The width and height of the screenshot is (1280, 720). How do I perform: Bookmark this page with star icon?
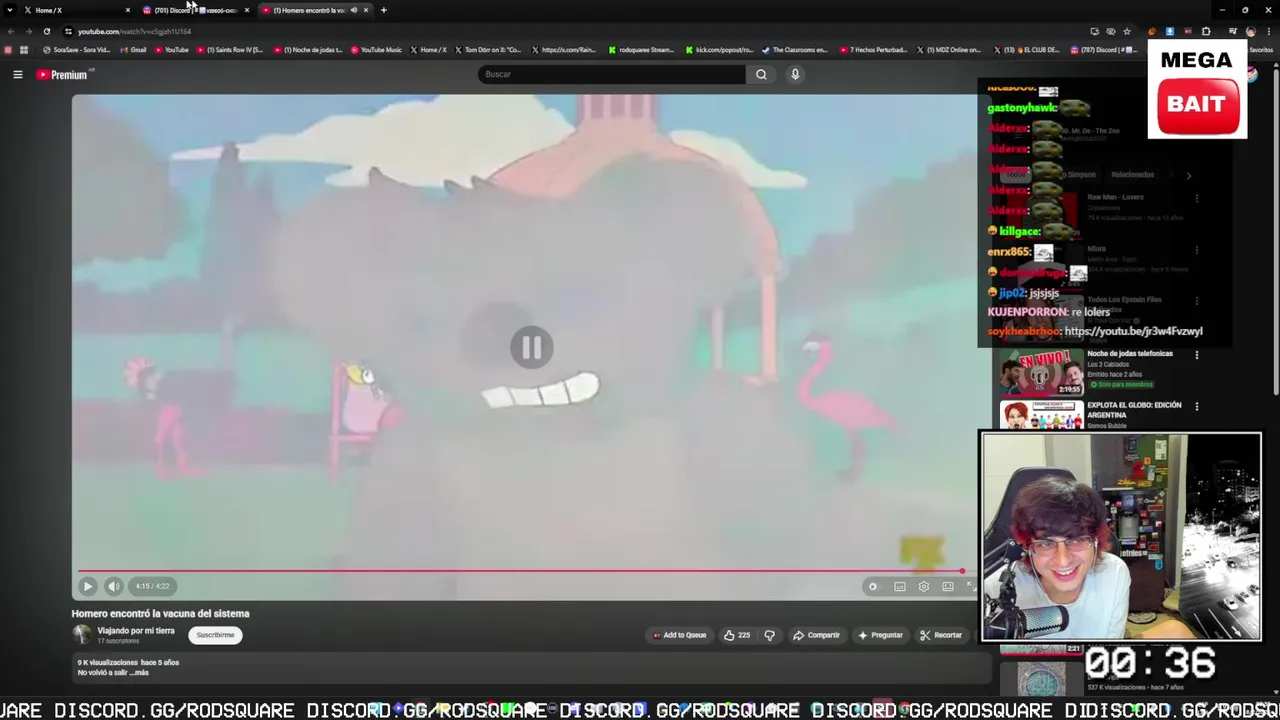[x=1127, y=31]
